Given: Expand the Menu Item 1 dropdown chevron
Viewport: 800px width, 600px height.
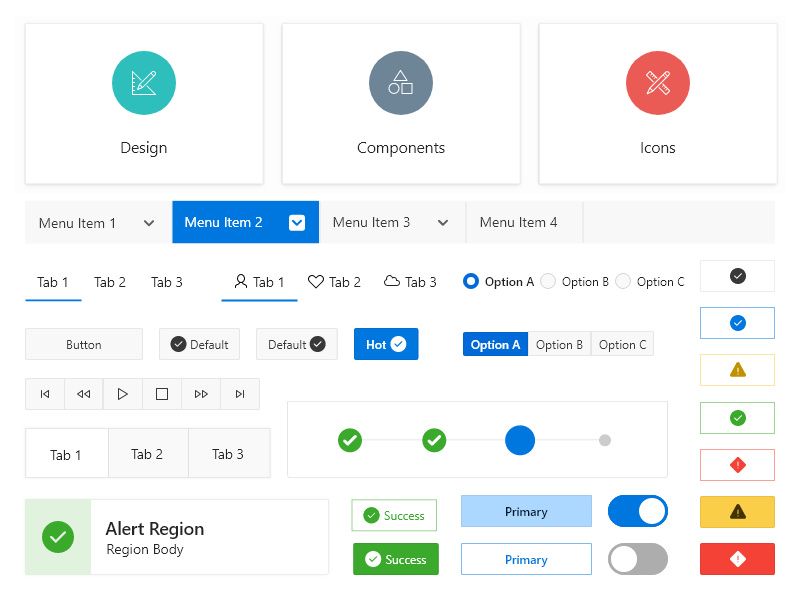Looking at the screenshot, I should pyautogui.click(x=149, y=223).
